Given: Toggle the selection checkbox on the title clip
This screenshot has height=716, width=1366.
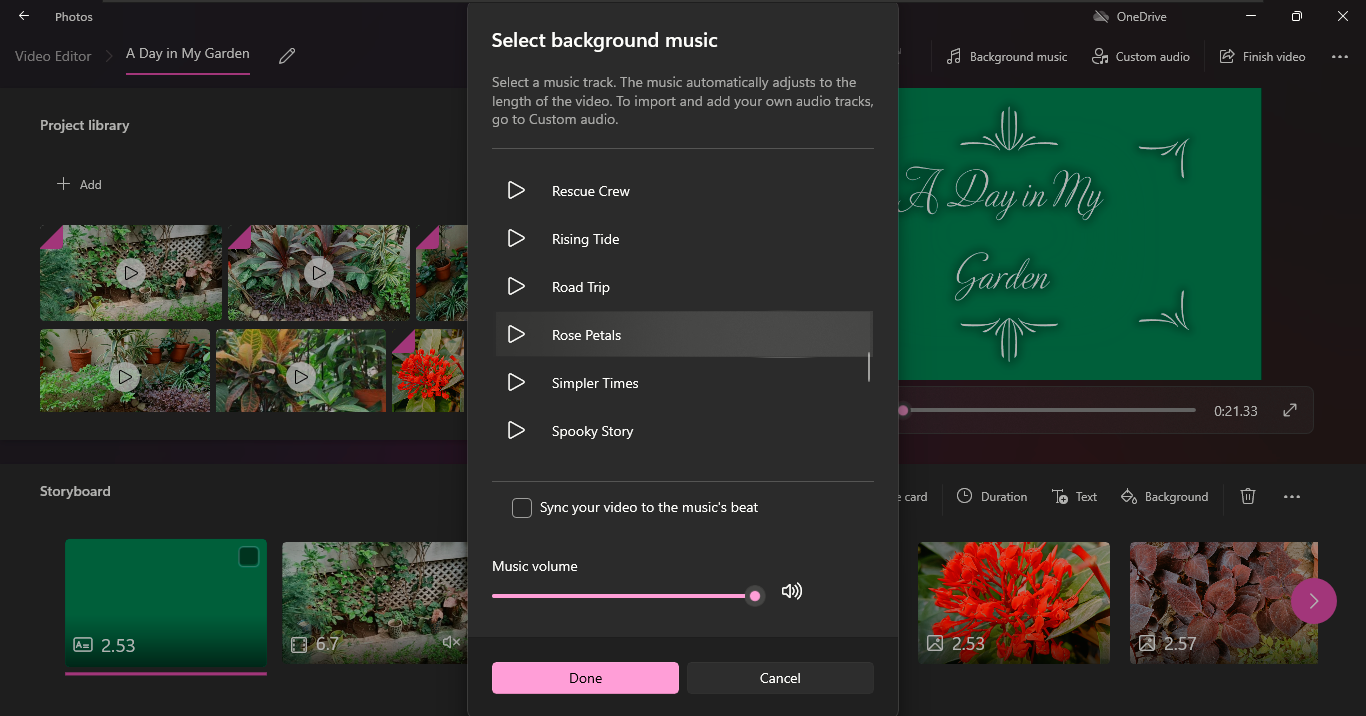Looking at the screenshot, I should [x=246, y=556].
